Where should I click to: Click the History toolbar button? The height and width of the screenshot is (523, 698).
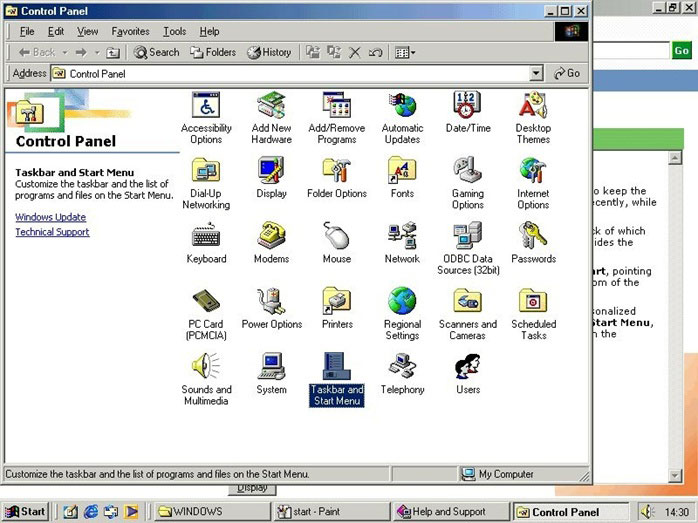coord(269,53)
